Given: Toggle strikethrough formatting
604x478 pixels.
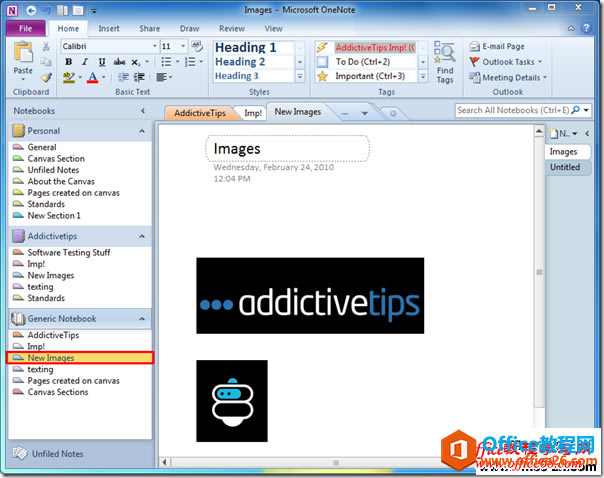Looking at the screenshot, I should pos(119,62).
